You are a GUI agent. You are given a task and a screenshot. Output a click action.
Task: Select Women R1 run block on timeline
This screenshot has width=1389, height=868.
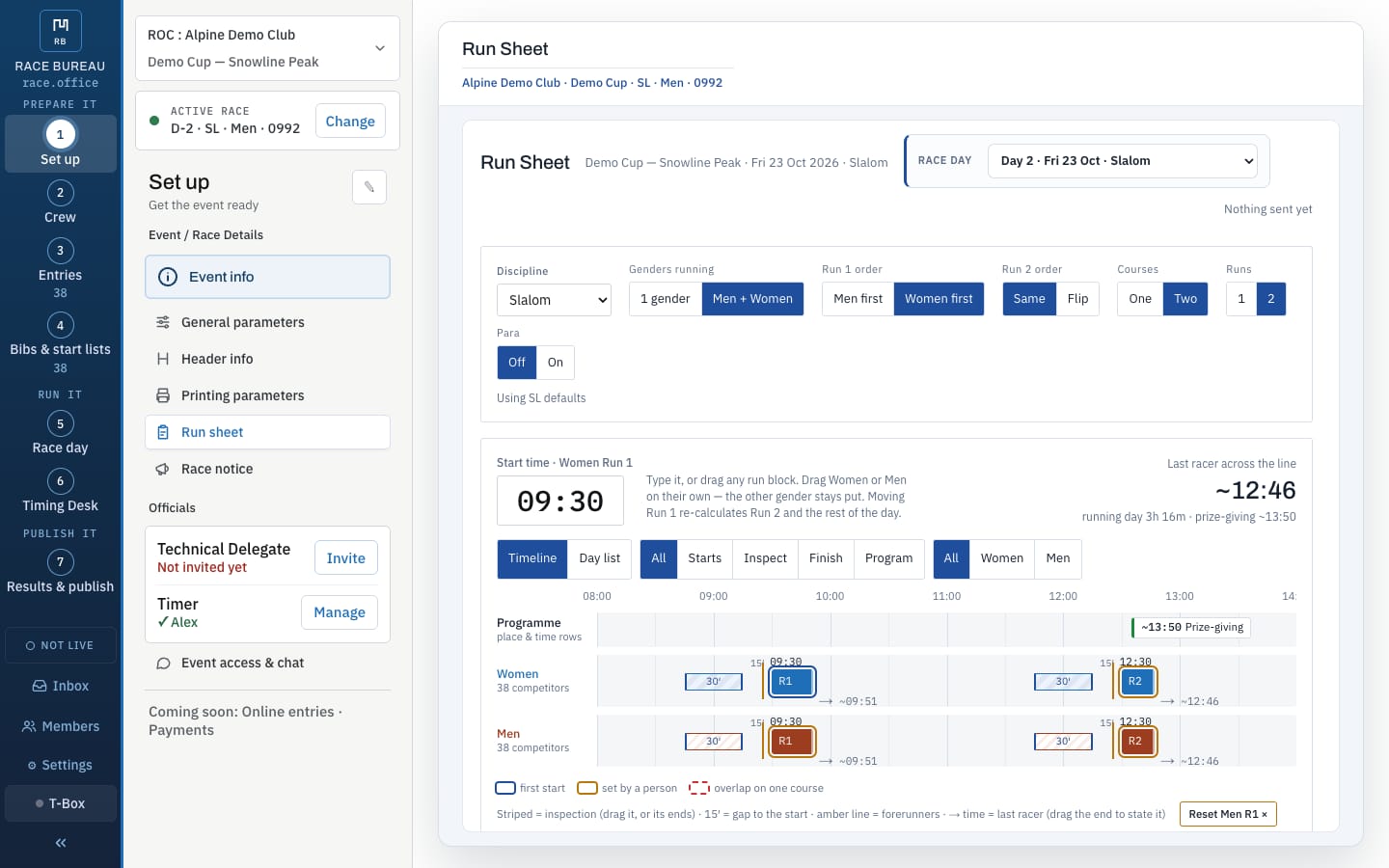[792, 682]
